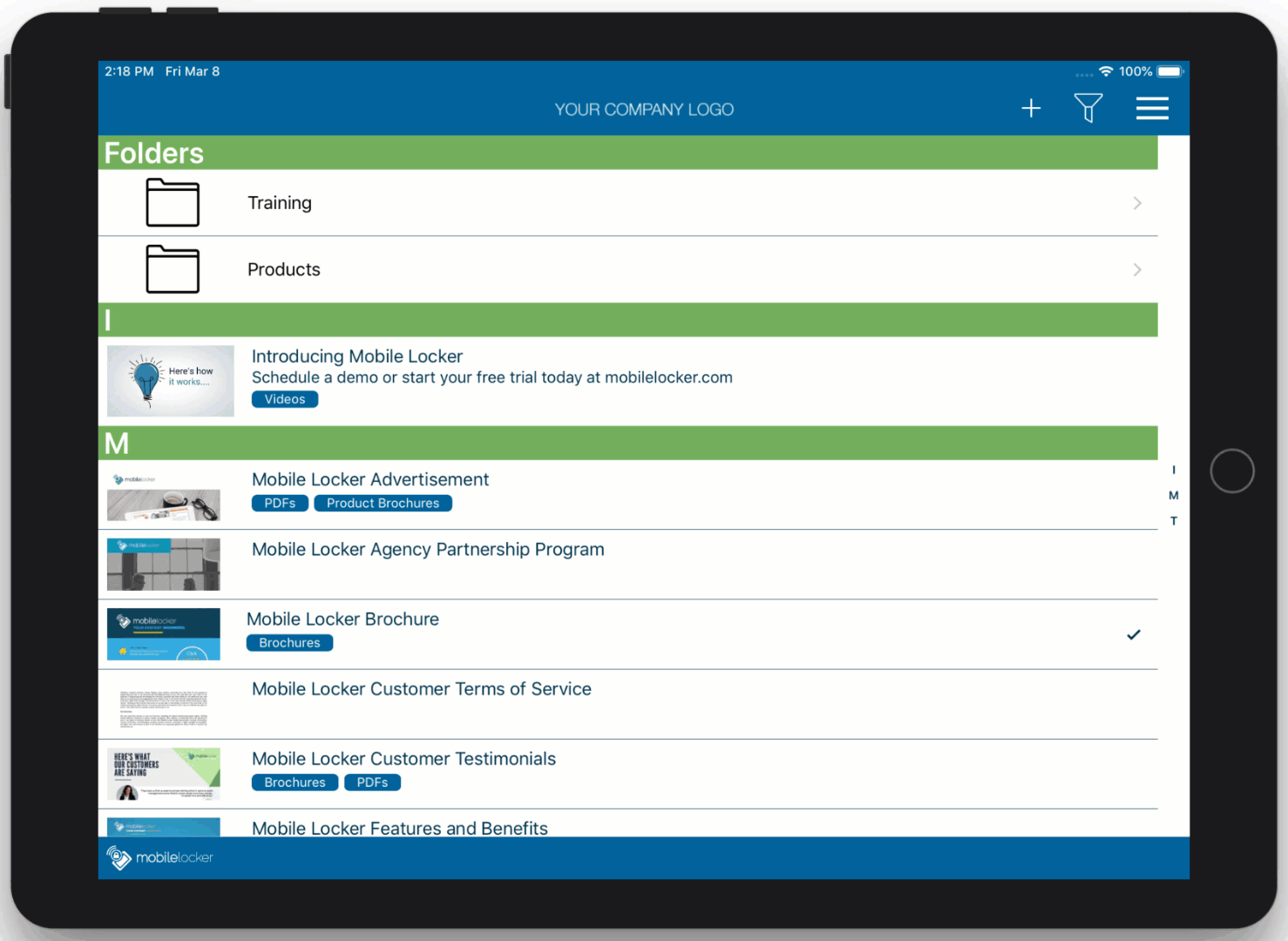This screenshot has width=1288, height=941.
Task: Open Mobile Locker Advertisement thumbnail
Action: click(x=164, y=495)
